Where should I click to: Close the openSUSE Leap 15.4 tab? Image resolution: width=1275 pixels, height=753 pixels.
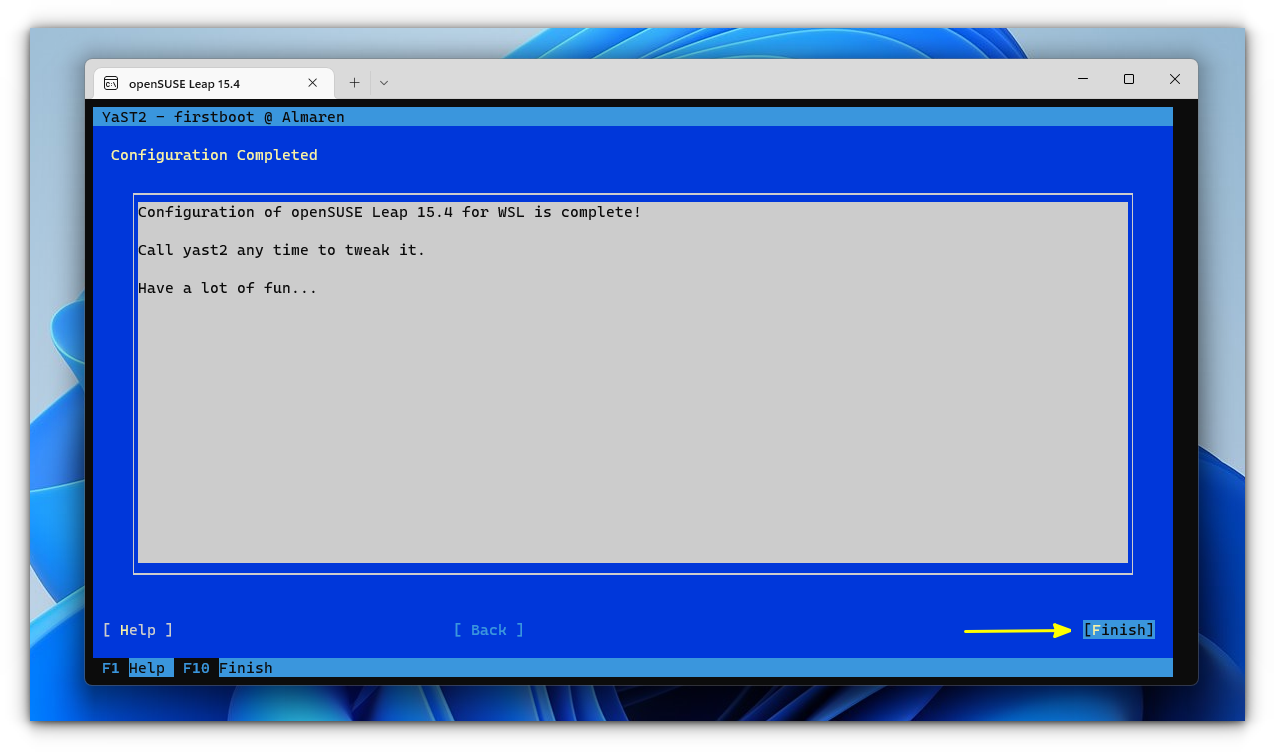pos(312,83)
